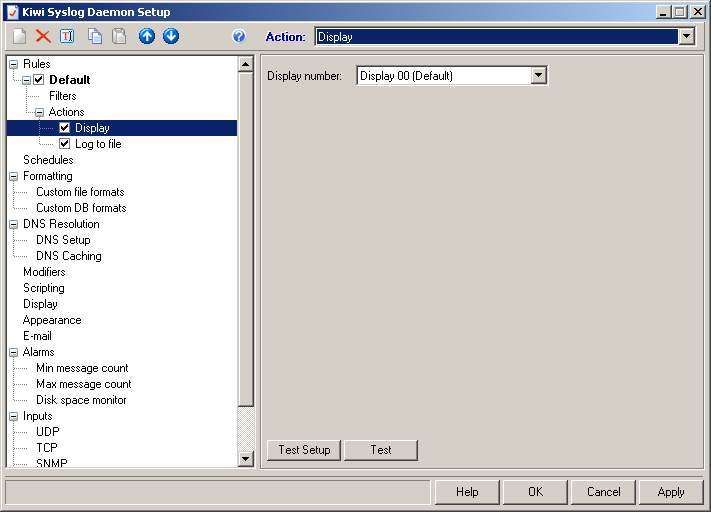Click the red Delete icon
Screen dimensions: 711x512
pyautogui.click(x=43, y=36)
